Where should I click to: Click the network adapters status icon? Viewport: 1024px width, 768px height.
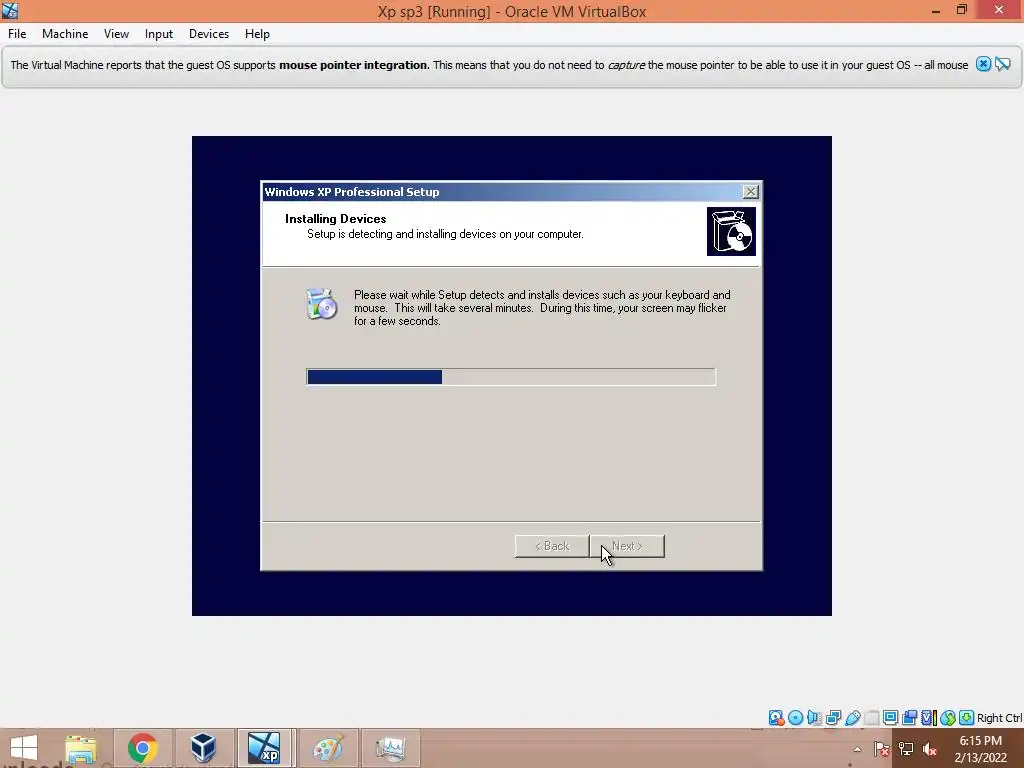(x=833, y=718)
